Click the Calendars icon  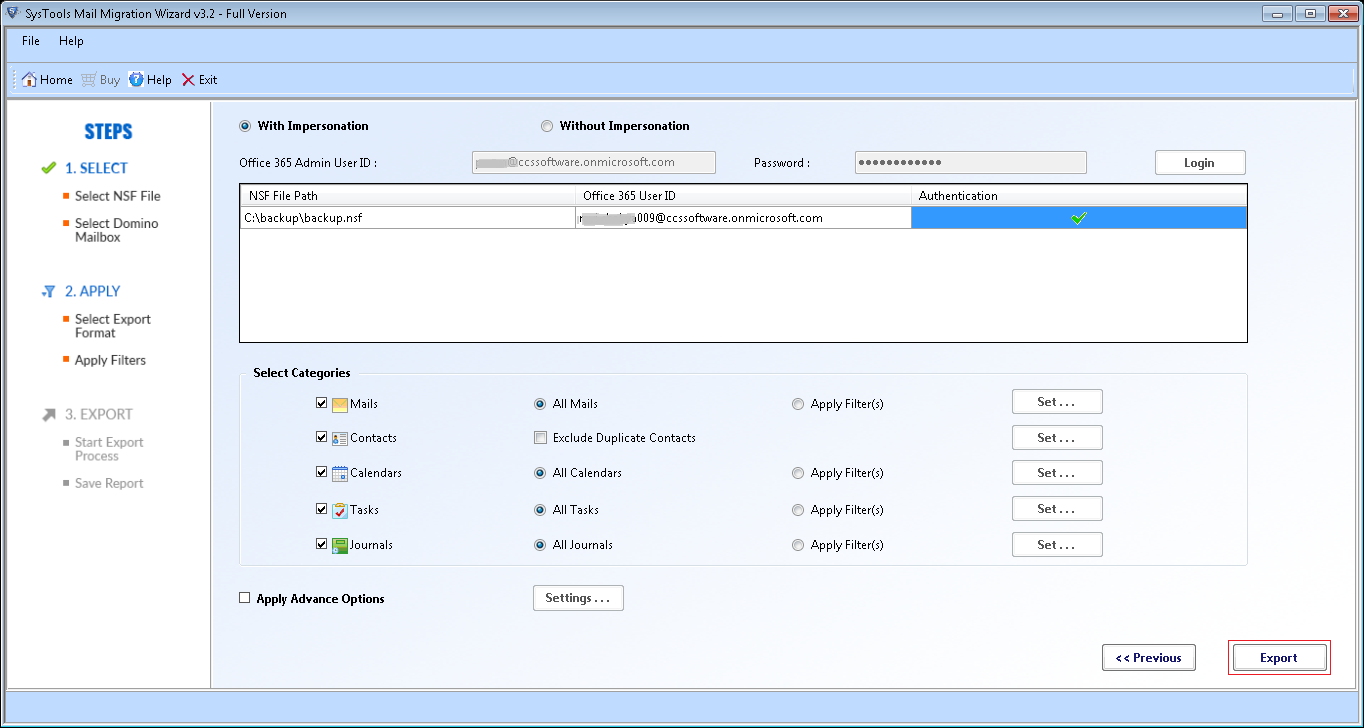point(340,473)
